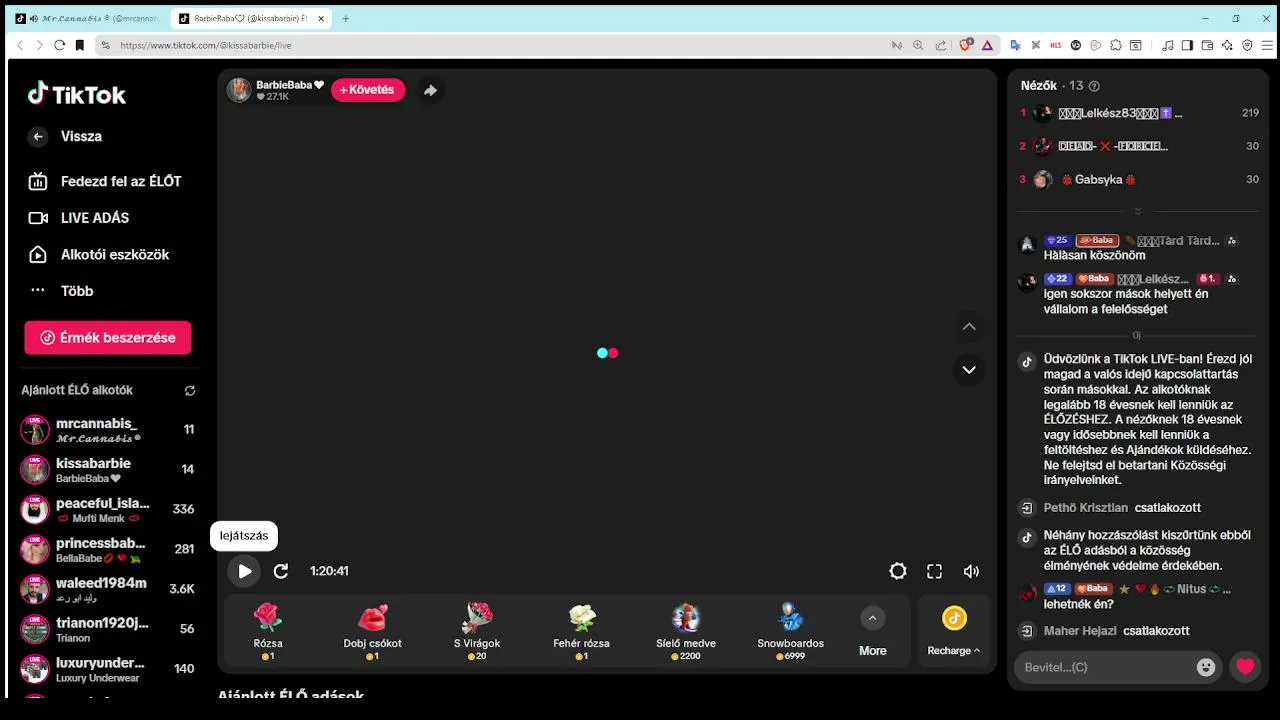1280x720 pixels.
Task: Toggle the browser sidebar panel
Action: (1187, 45)
